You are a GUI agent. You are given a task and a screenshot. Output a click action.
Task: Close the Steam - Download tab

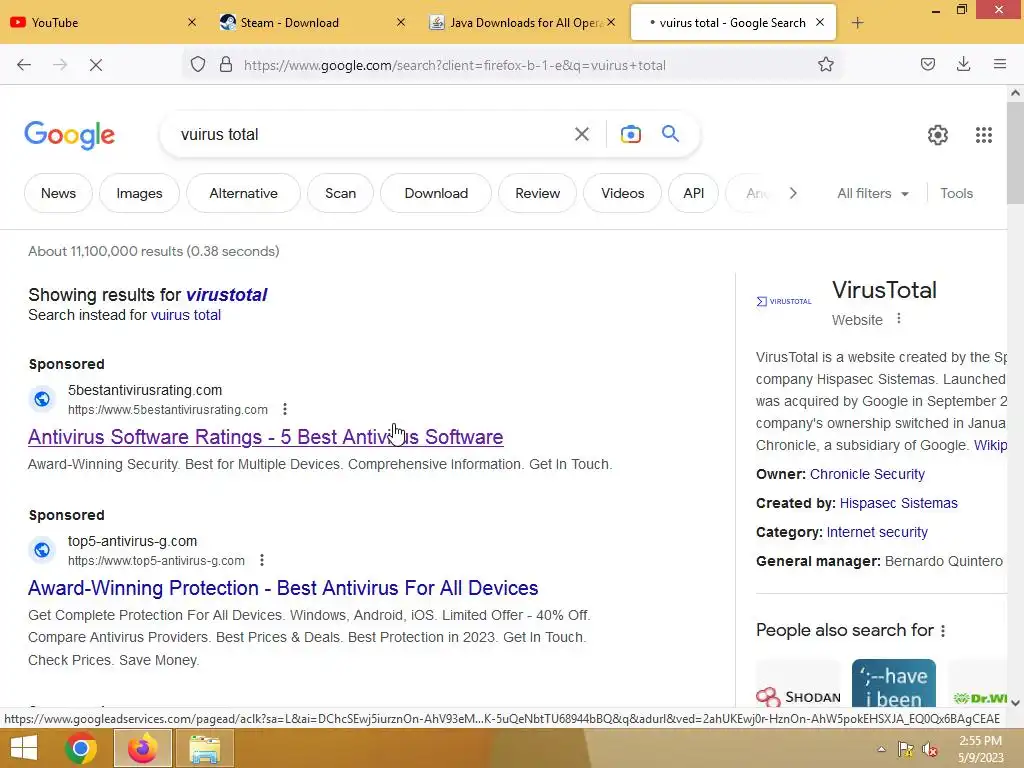(401, 22)
